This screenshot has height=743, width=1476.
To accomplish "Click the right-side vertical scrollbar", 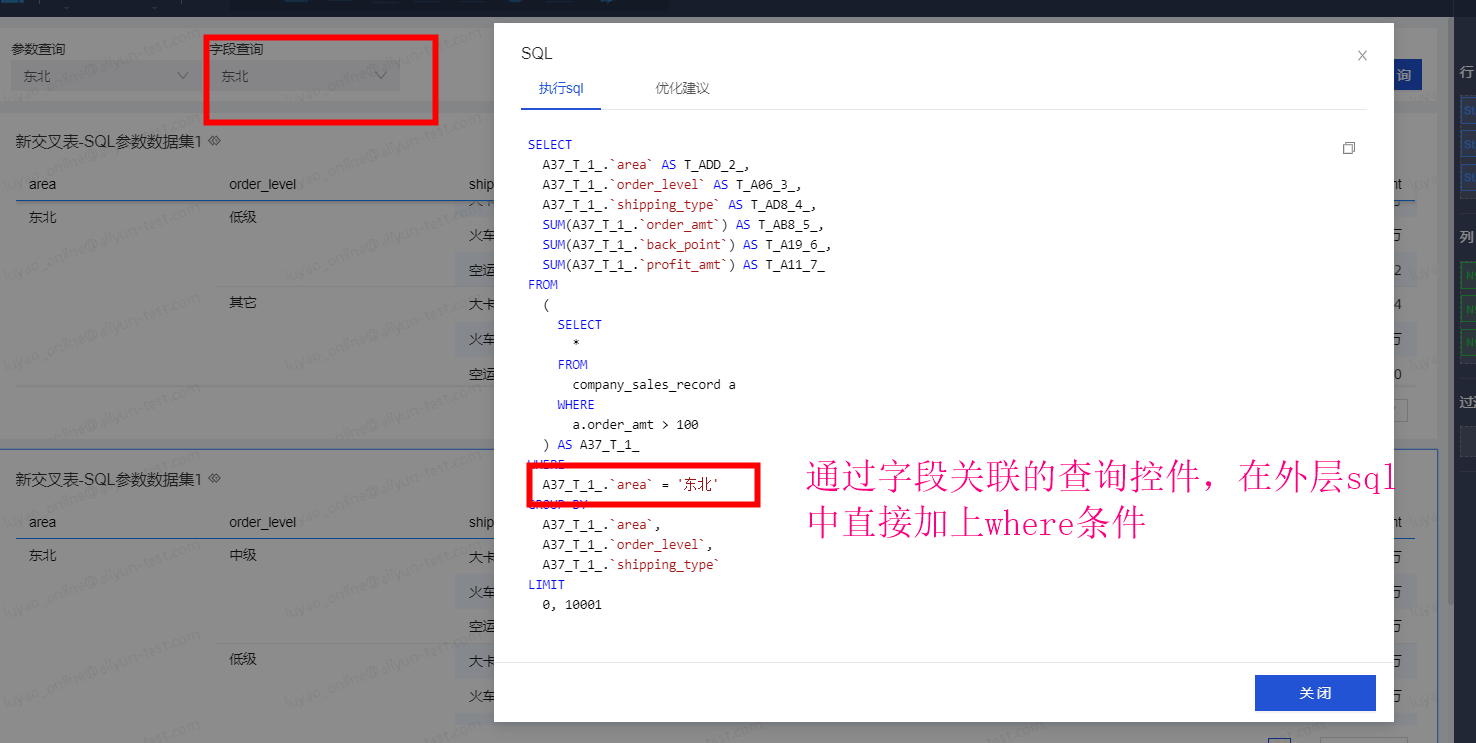I will tap(1452, 300).
